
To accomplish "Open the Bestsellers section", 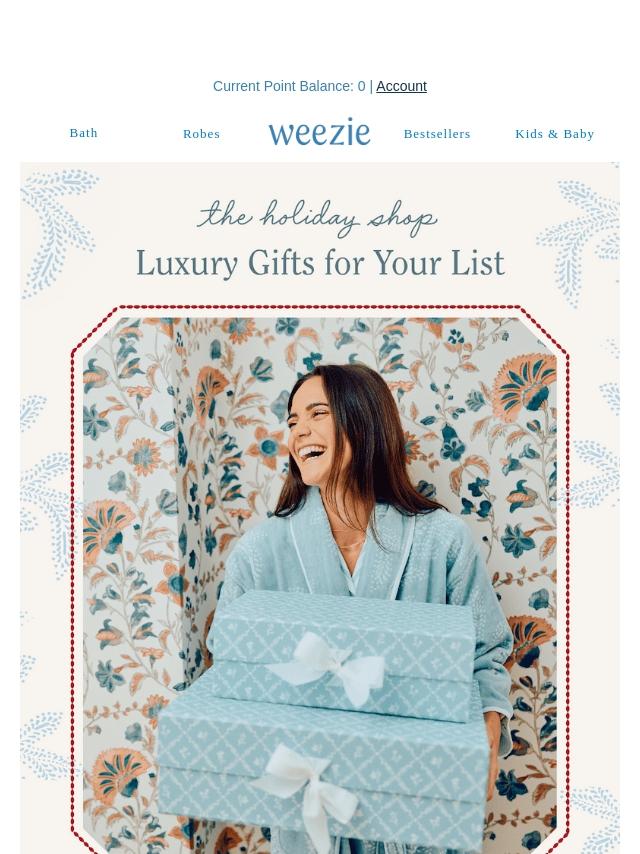I will [437, 134].
